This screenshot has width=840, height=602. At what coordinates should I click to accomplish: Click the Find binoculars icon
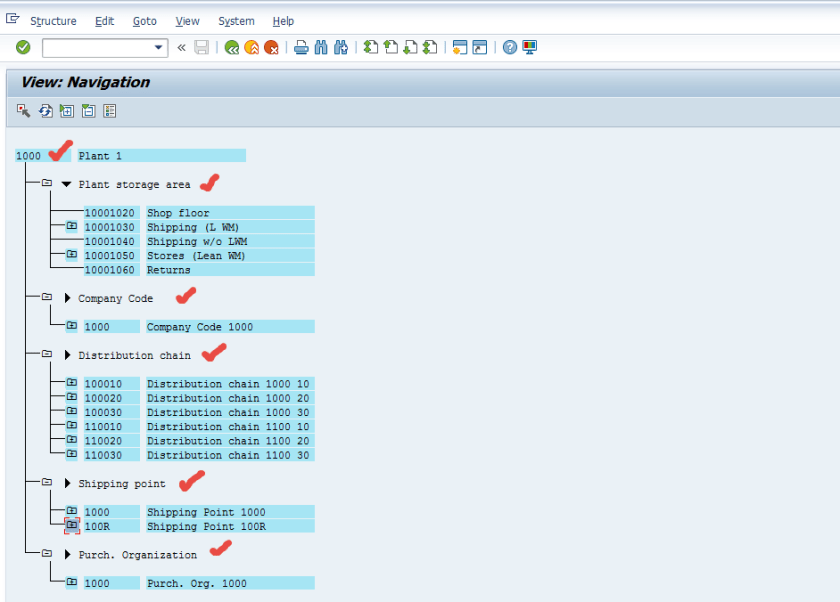[321, 48]
